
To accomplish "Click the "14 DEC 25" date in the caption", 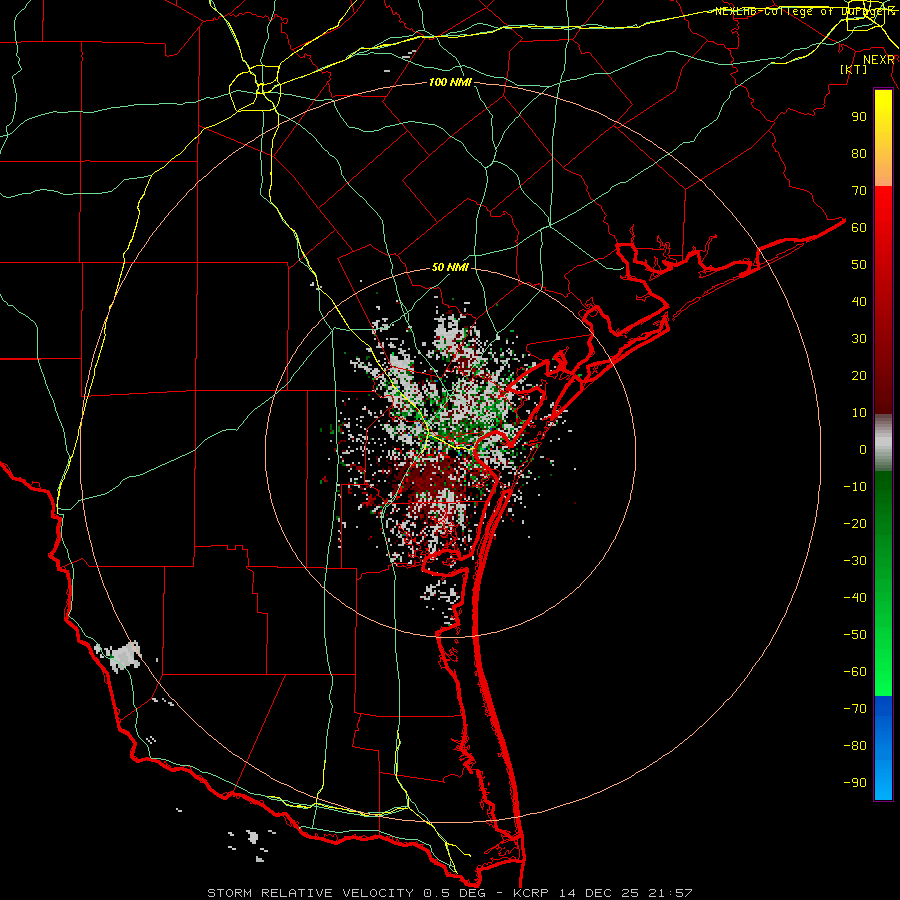I will tap(598, 893).
